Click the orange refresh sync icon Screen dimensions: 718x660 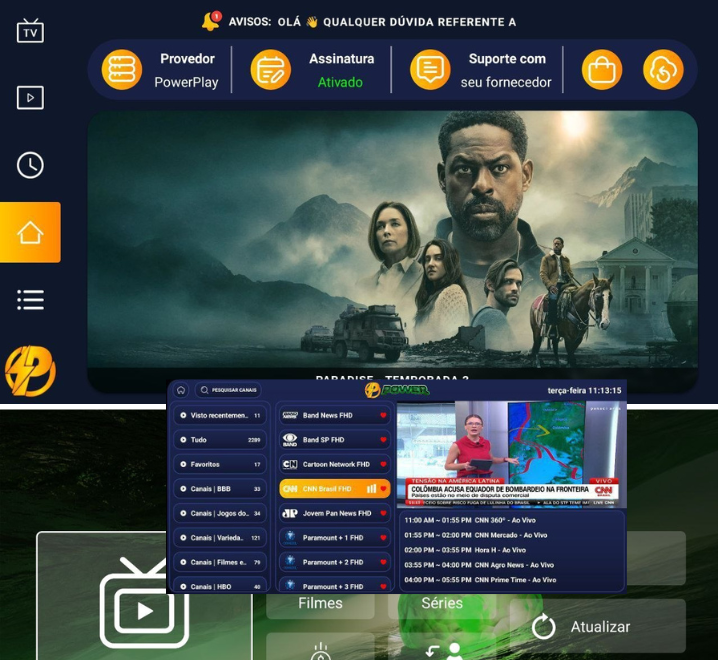[x=662, y=70]
